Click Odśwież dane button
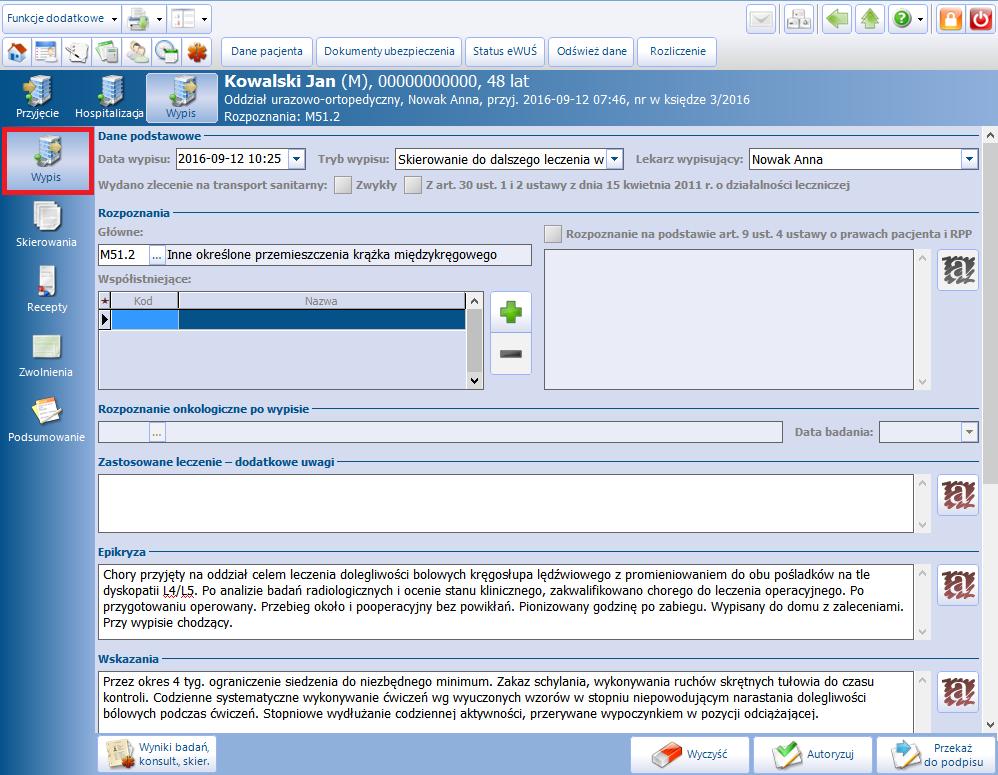Screen dimensions: 998x775 tap(592, 52)
